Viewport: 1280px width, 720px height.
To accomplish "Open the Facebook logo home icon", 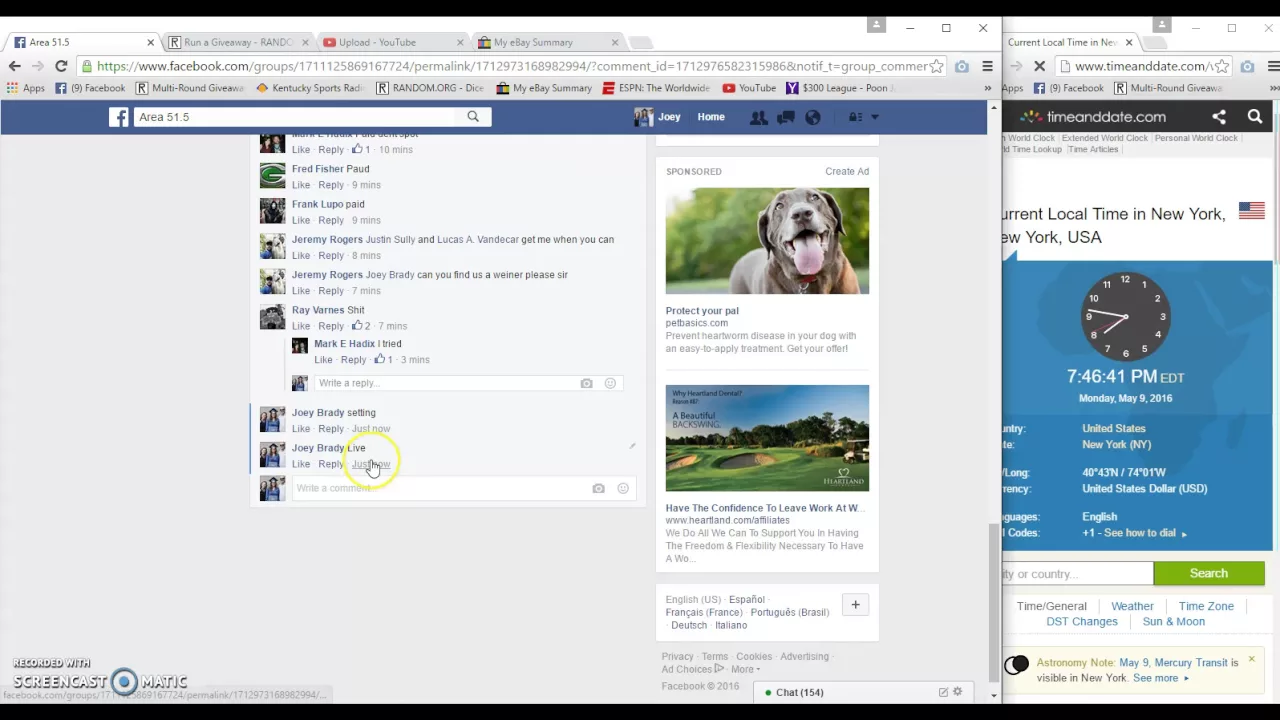I will [119, 117].
